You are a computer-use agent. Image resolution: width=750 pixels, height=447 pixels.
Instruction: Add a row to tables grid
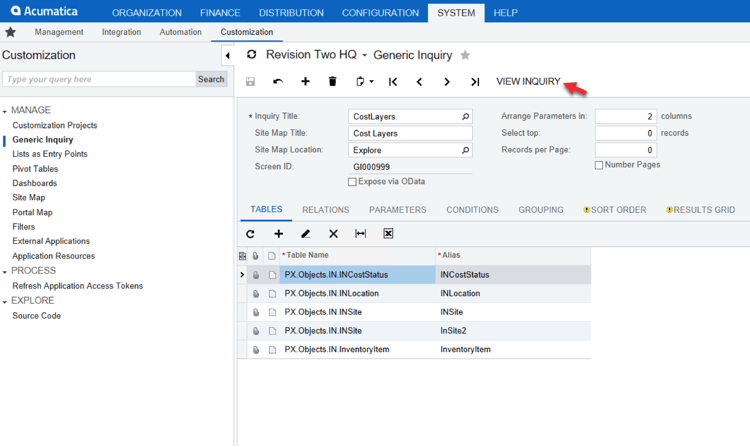coord(278,233)
